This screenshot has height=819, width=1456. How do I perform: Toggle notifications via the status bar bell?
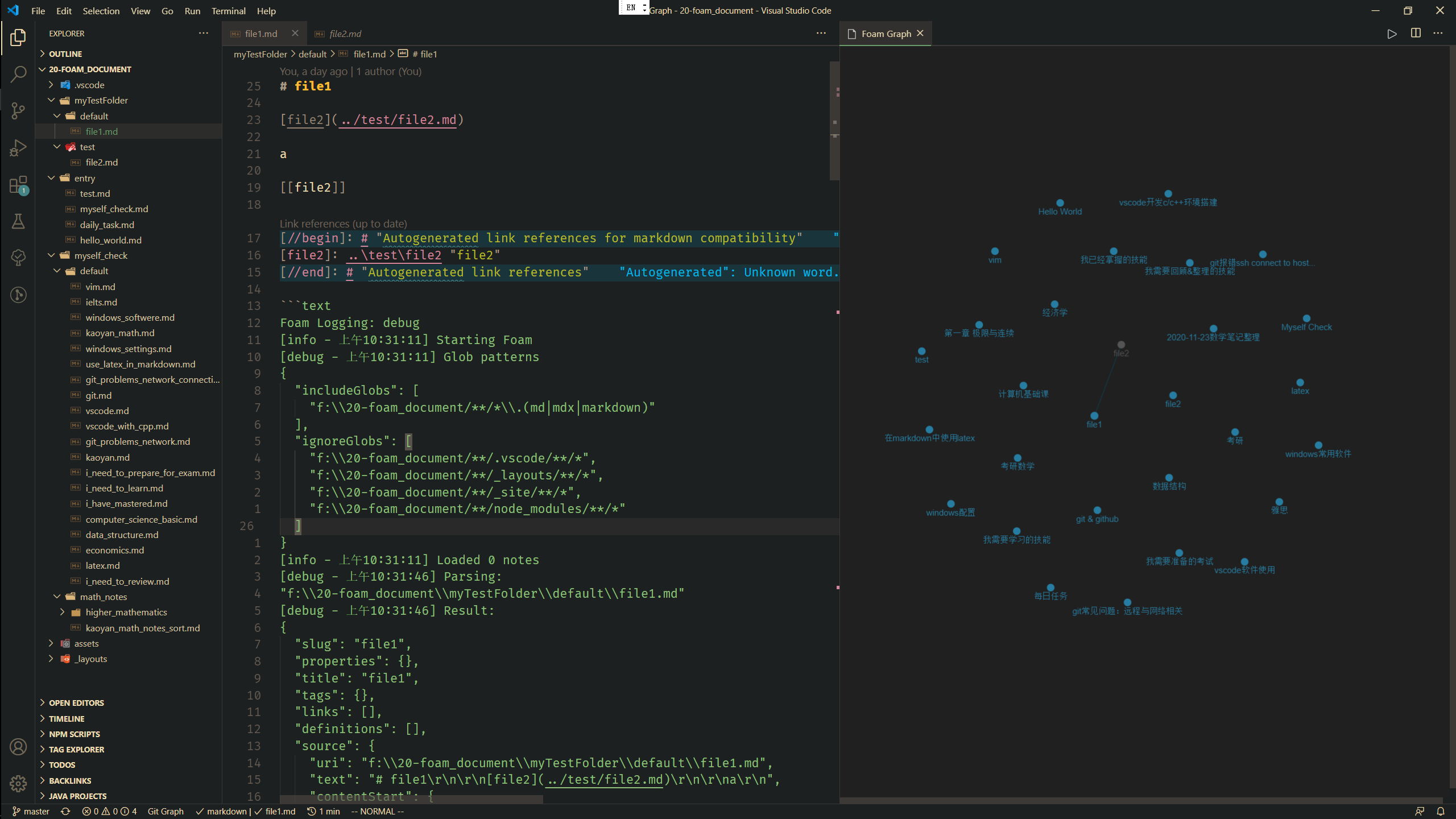tap(1441, 811)
